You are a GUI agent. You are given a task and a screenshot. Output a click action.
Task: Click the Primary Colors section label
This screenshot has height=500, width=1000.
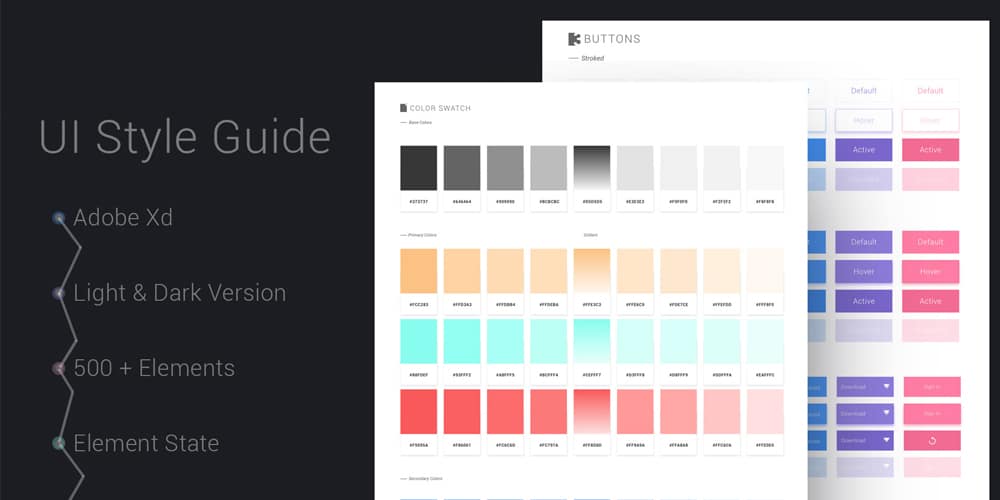(x=423, y=235)
